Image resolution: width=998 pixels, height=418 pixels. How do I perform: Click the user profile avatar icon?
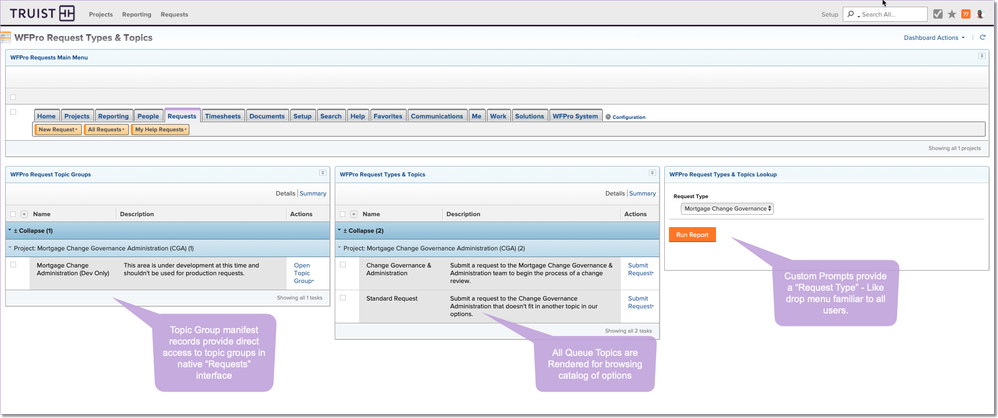coord(979,14)
